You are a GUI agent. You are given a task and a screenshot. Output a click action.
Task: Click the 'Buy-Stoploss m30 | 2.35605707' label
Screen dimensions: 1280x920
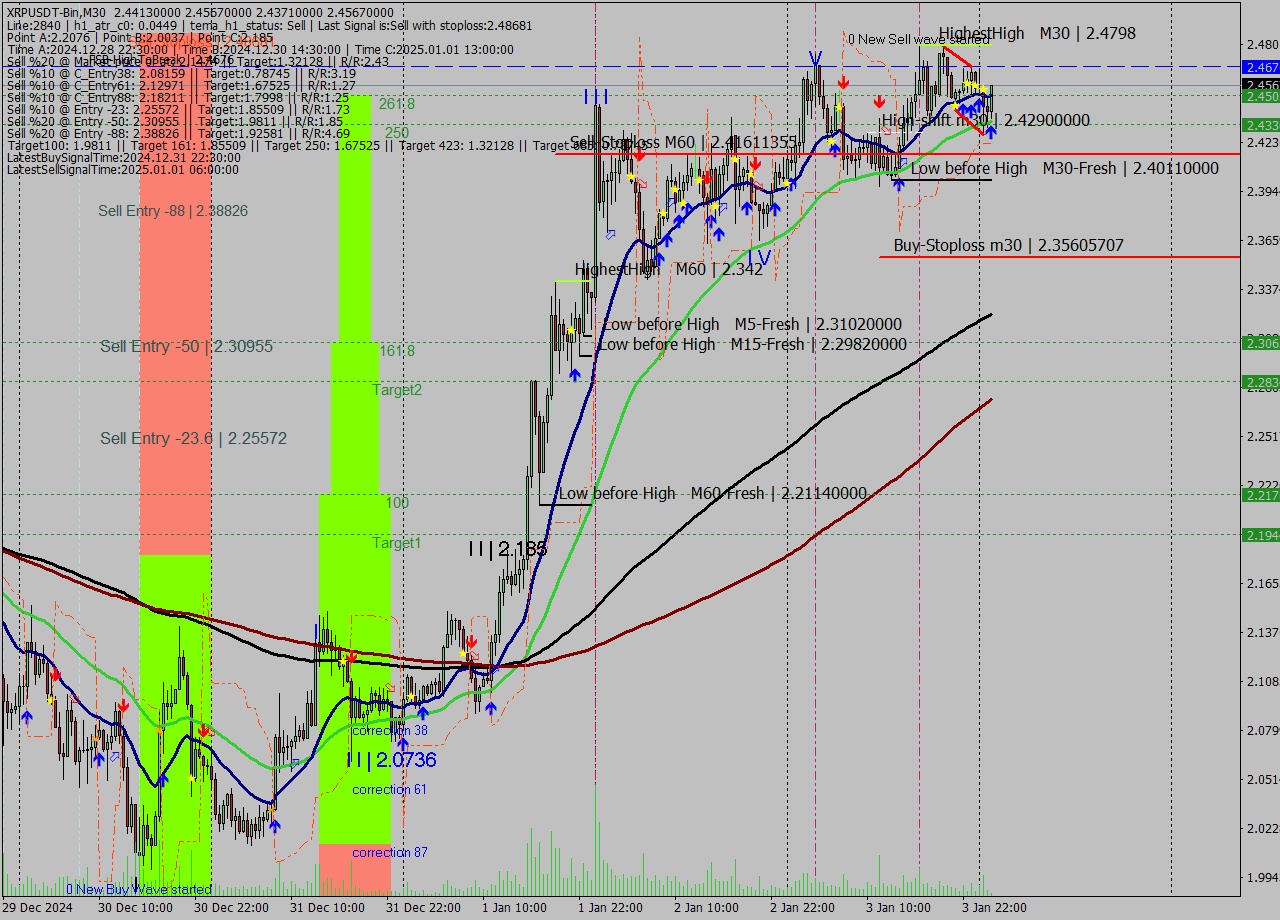point(1008,245)
